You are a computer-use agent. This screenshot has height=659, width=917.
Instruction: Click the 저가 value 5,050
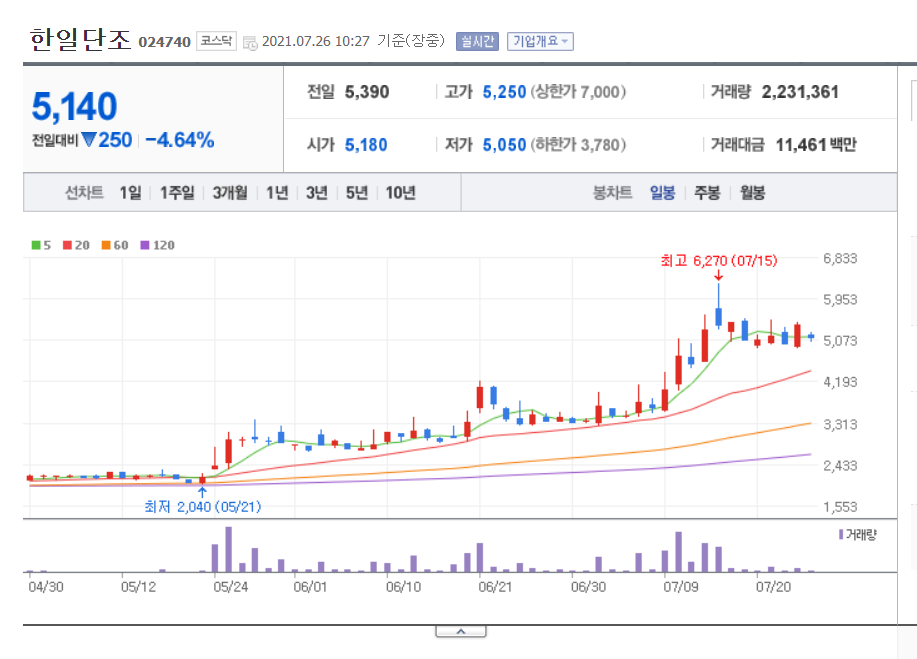[x=504, y=144]
